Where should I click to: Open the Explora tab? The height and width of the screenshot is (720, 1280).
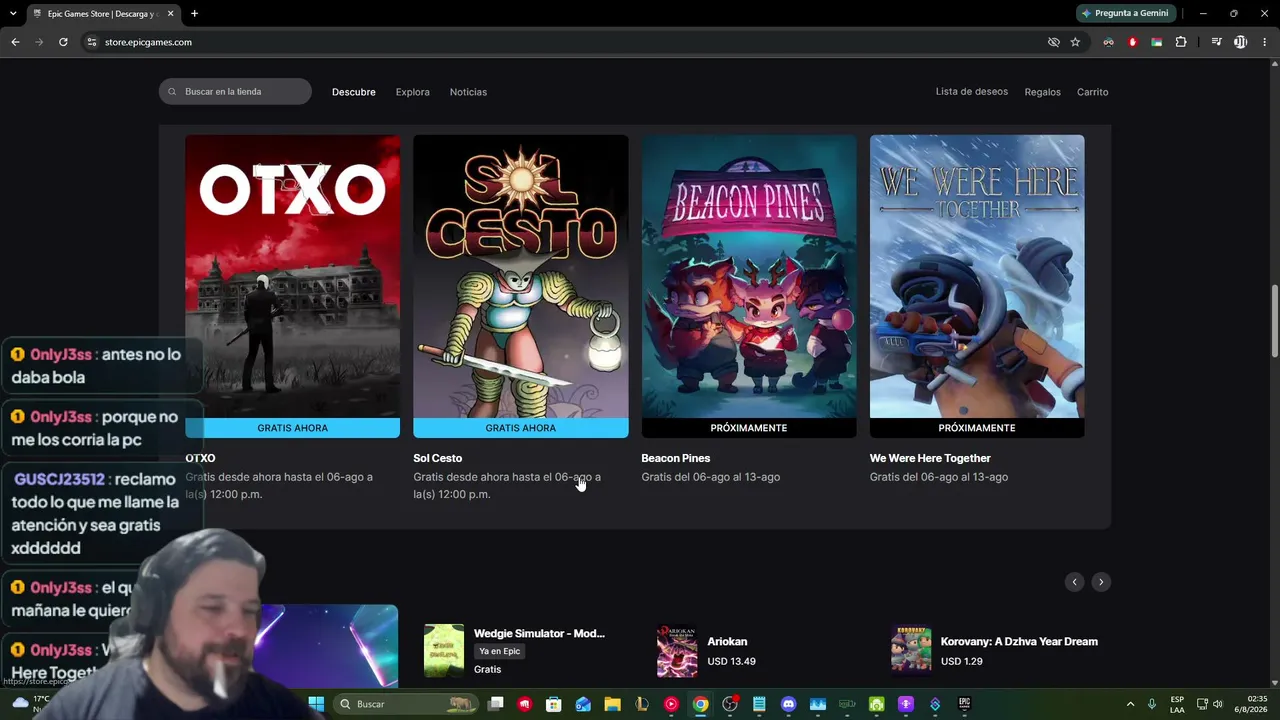[x=413, y=92]
